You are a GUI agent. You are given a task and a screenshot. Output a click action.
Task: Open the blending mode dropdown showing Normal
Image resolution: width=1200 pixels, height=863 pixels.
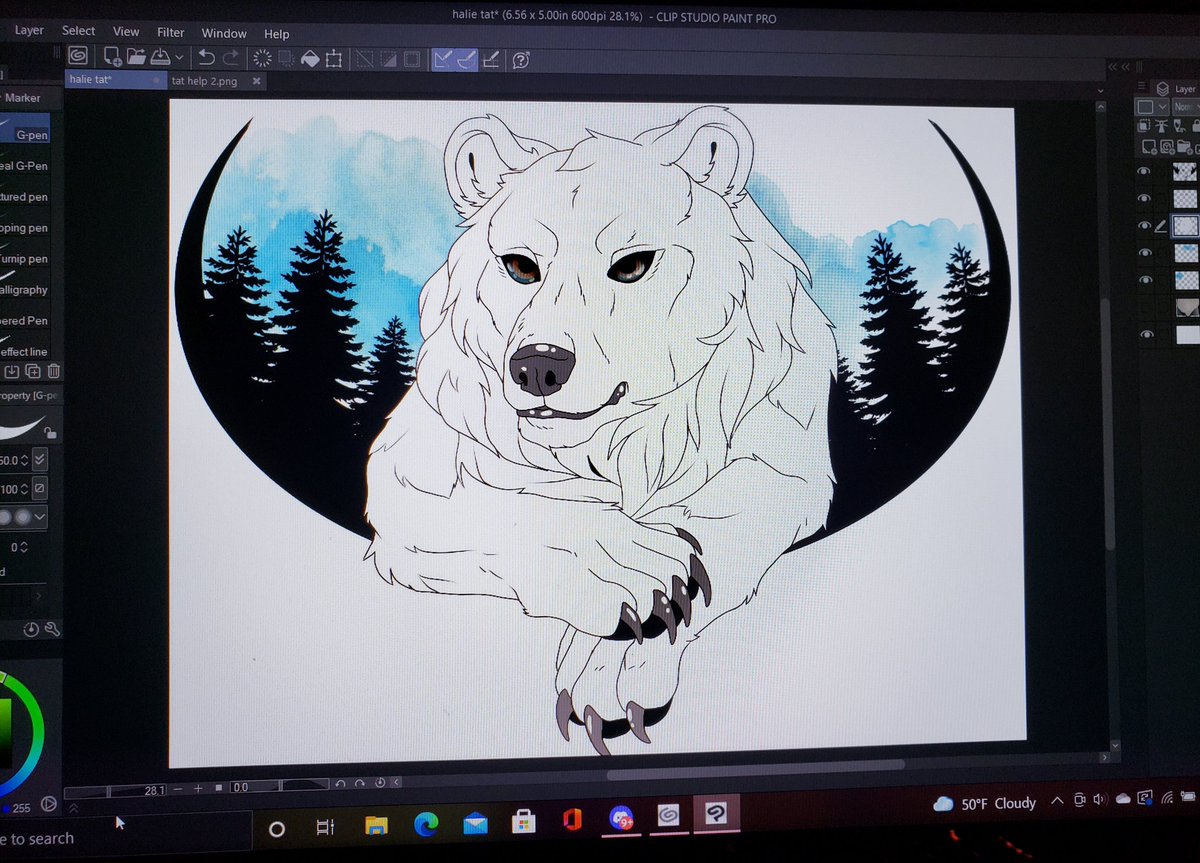[x=1187, y=106]
